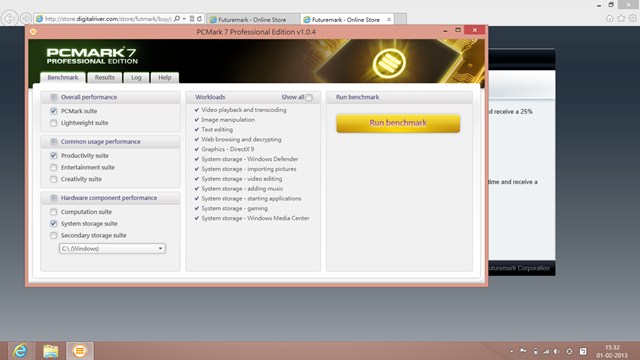Screen dimensions: 640x360
Task: Open the Internet Explorer Home icon
Action: [x=610, y=18]
